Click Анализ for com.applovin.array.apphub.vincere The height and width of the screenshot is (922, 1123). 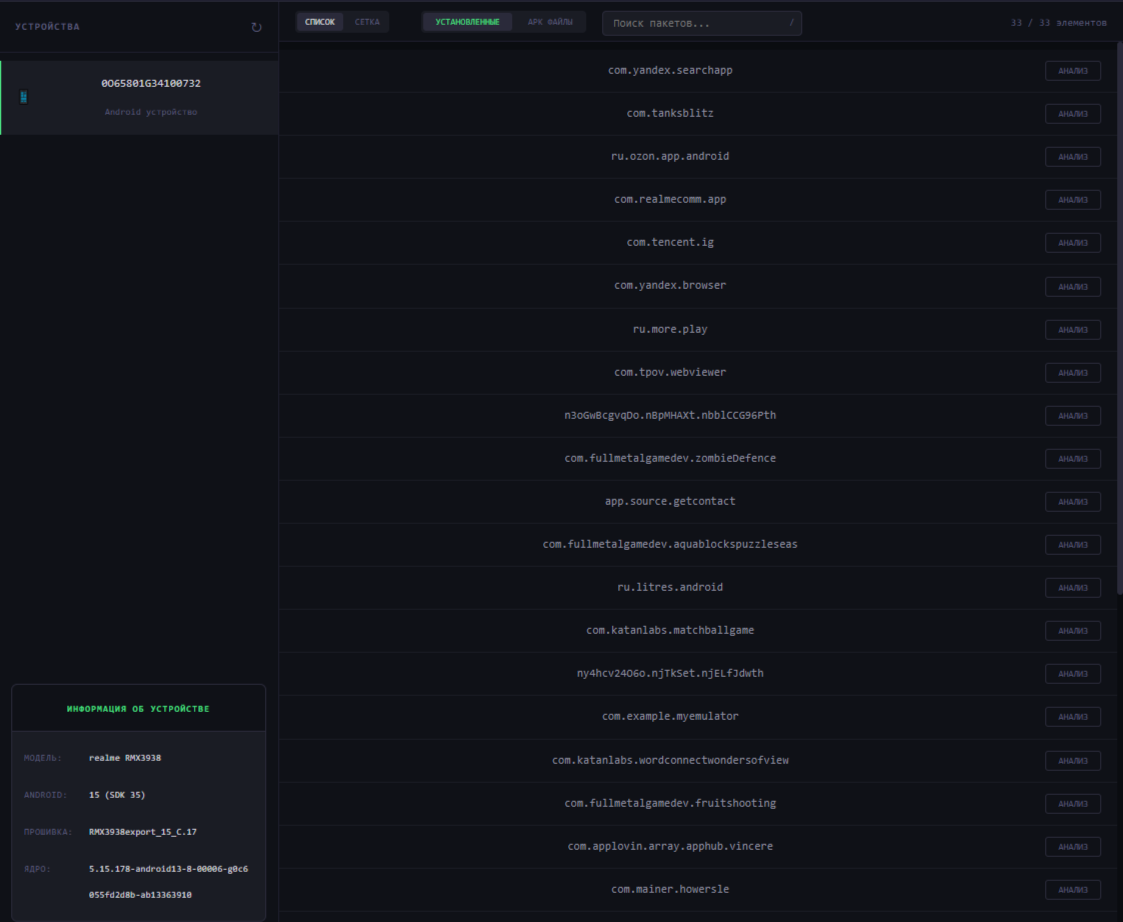pos(1072,847)
